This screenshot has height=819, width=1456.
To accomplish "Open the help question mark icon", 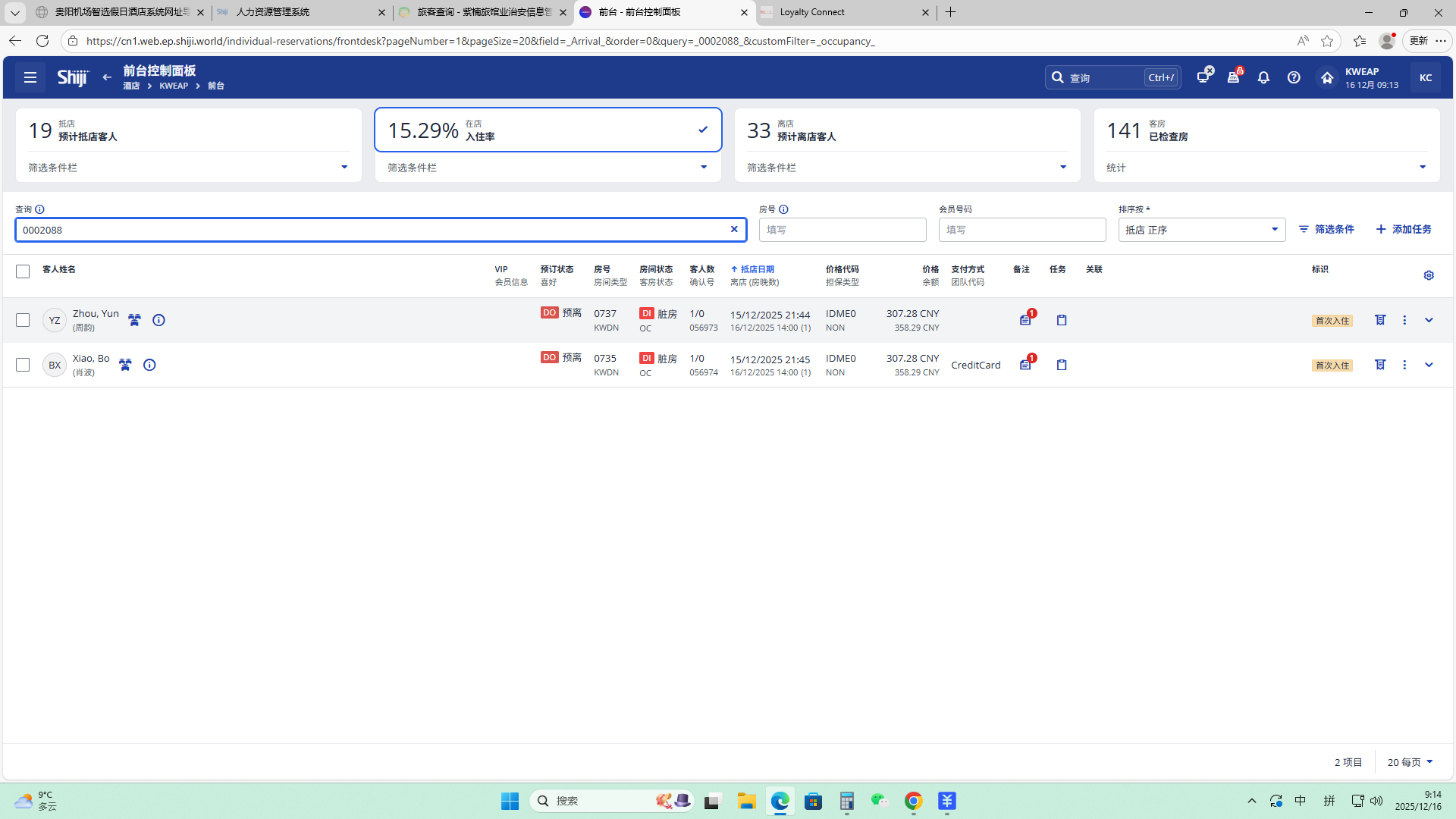I will 1294,77.
